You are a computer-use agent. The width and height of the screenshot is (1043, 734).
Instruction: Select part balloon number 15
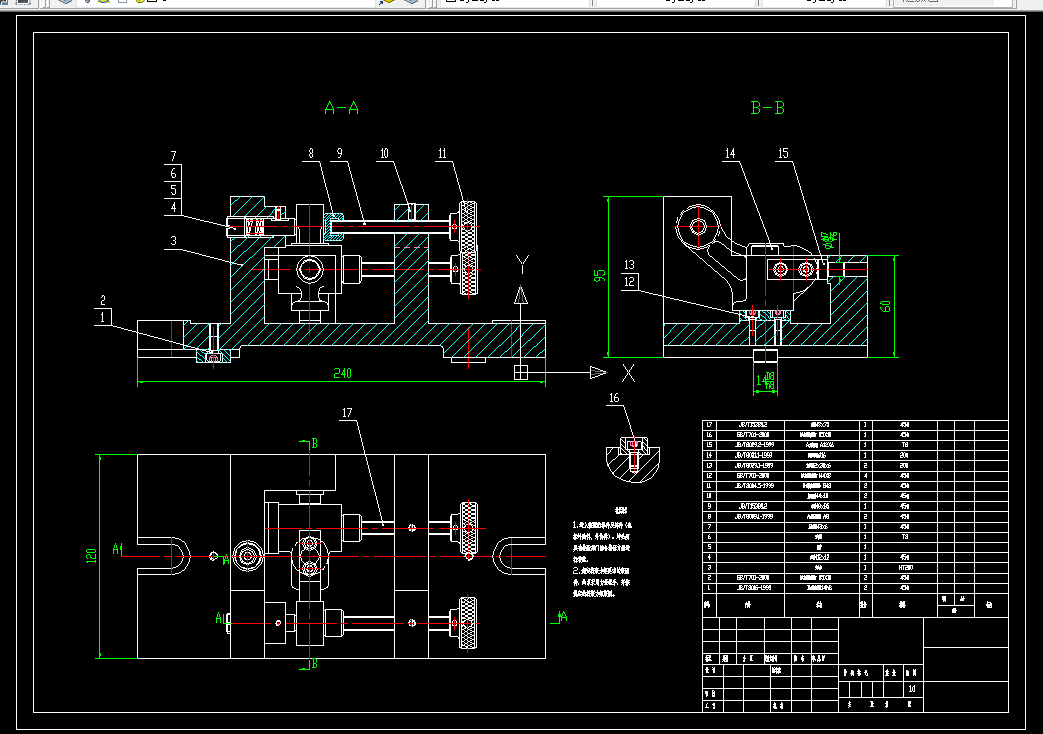coord(783,153)
